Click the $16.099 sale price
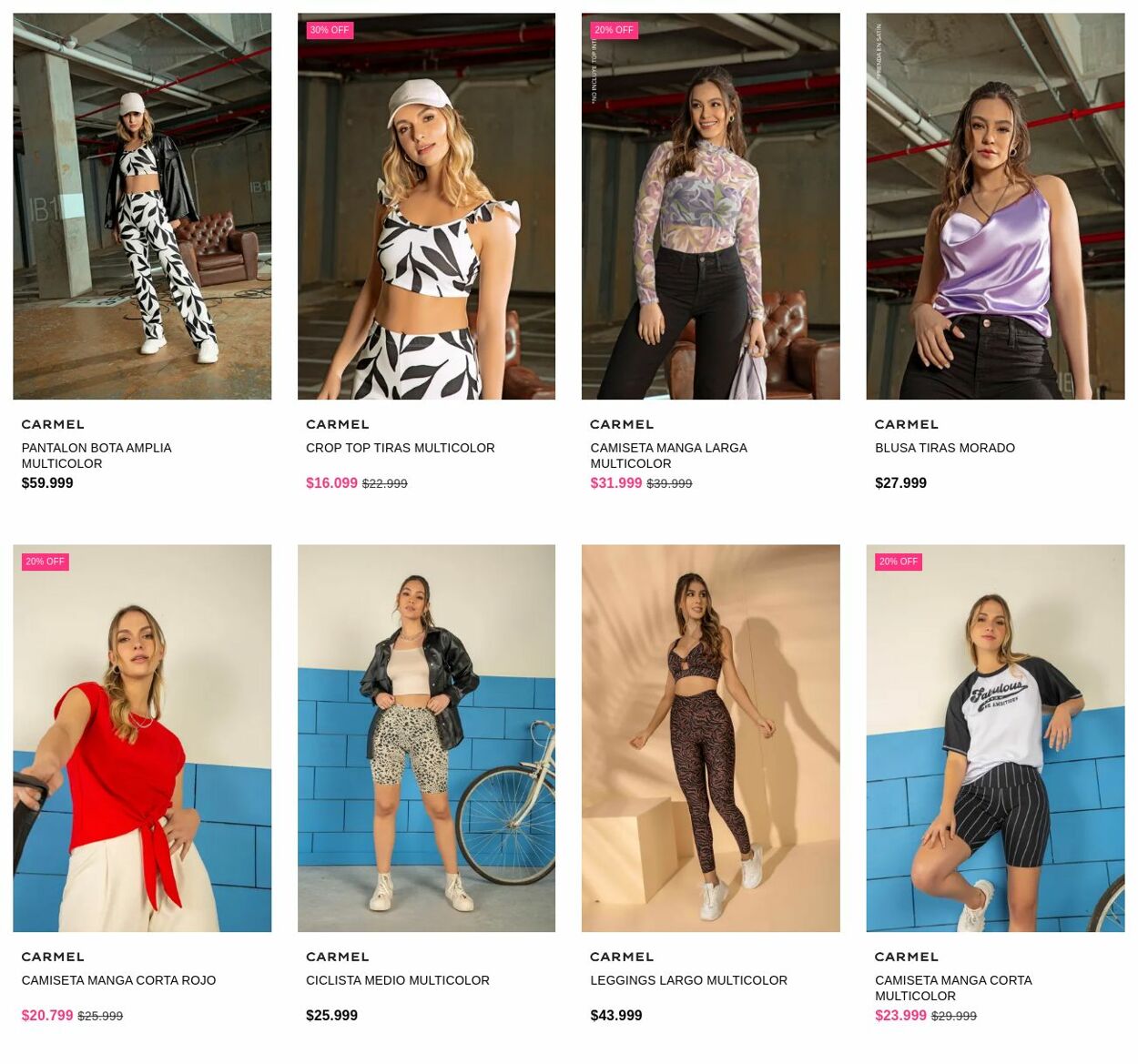The height and width of the screenshot is (1064, 1138). (x=331, y=483)
